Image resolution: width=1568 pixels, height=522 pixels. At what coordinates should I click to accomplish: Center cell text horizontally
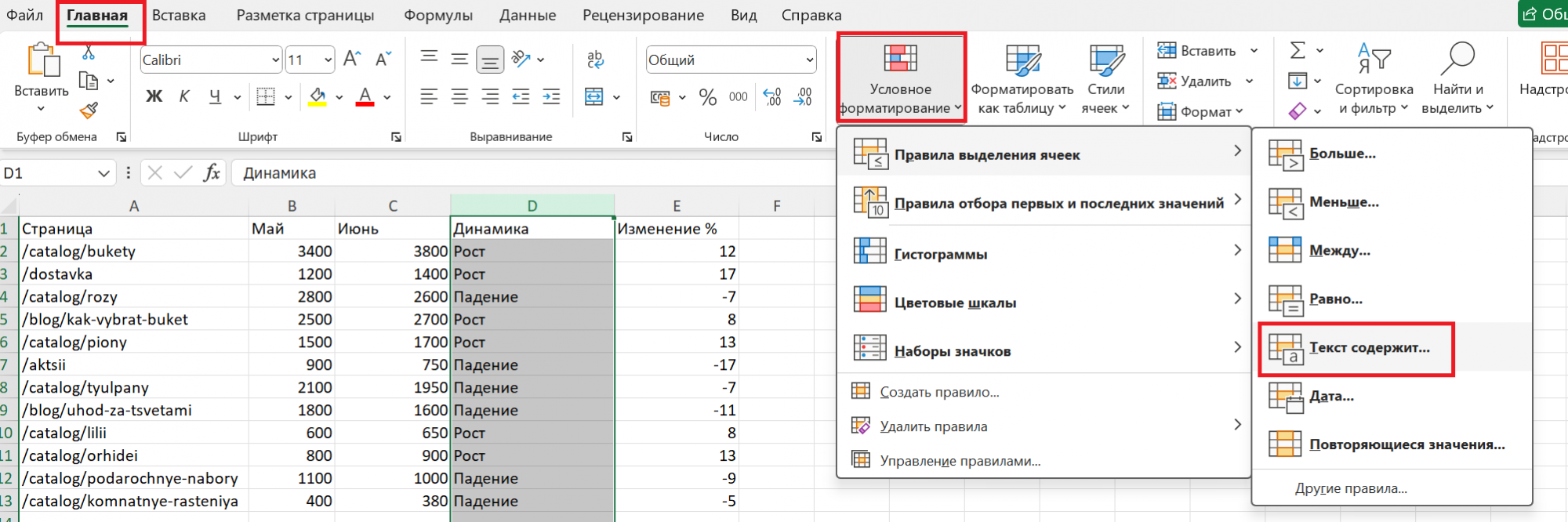459,97
